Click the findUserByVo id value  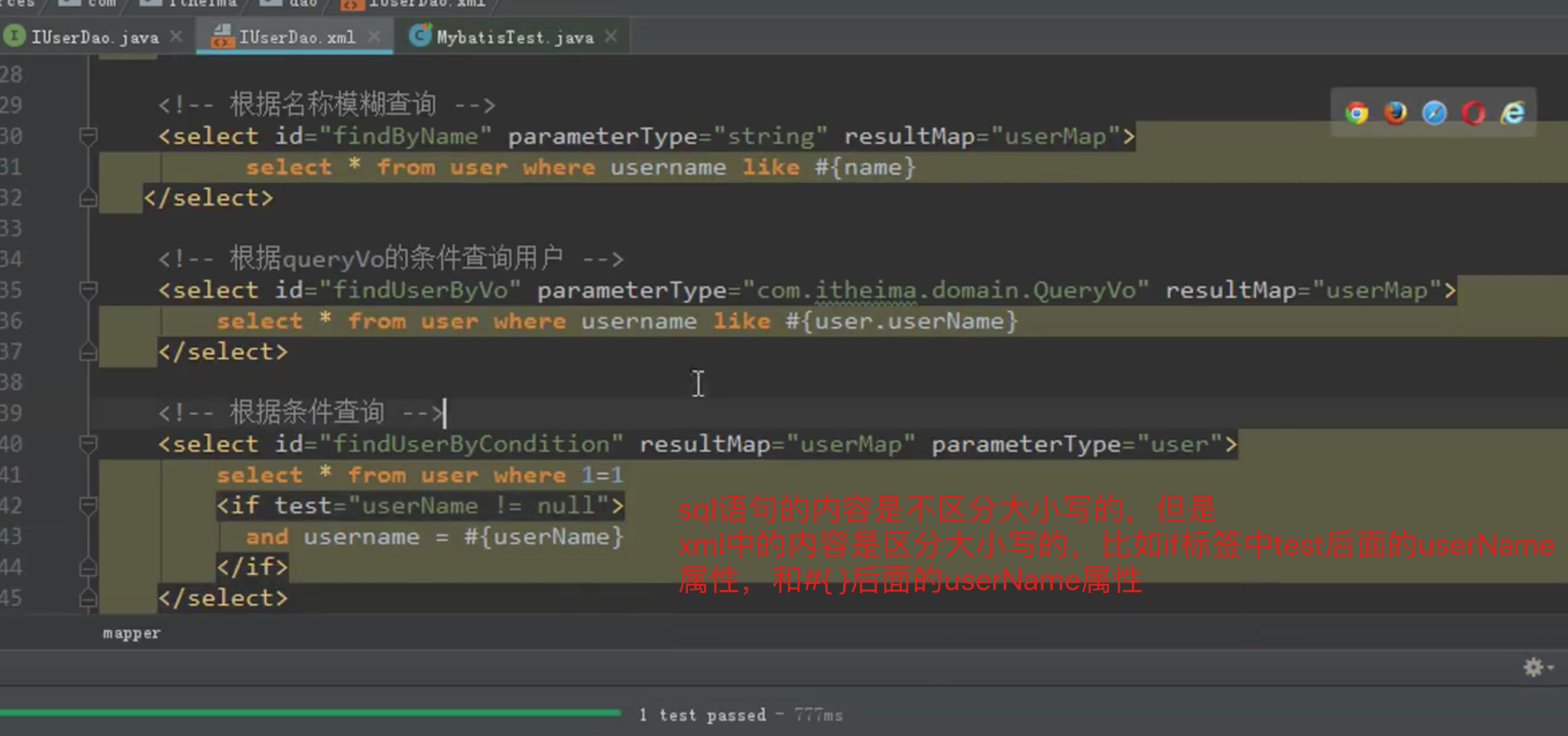[x=420, y=290]
